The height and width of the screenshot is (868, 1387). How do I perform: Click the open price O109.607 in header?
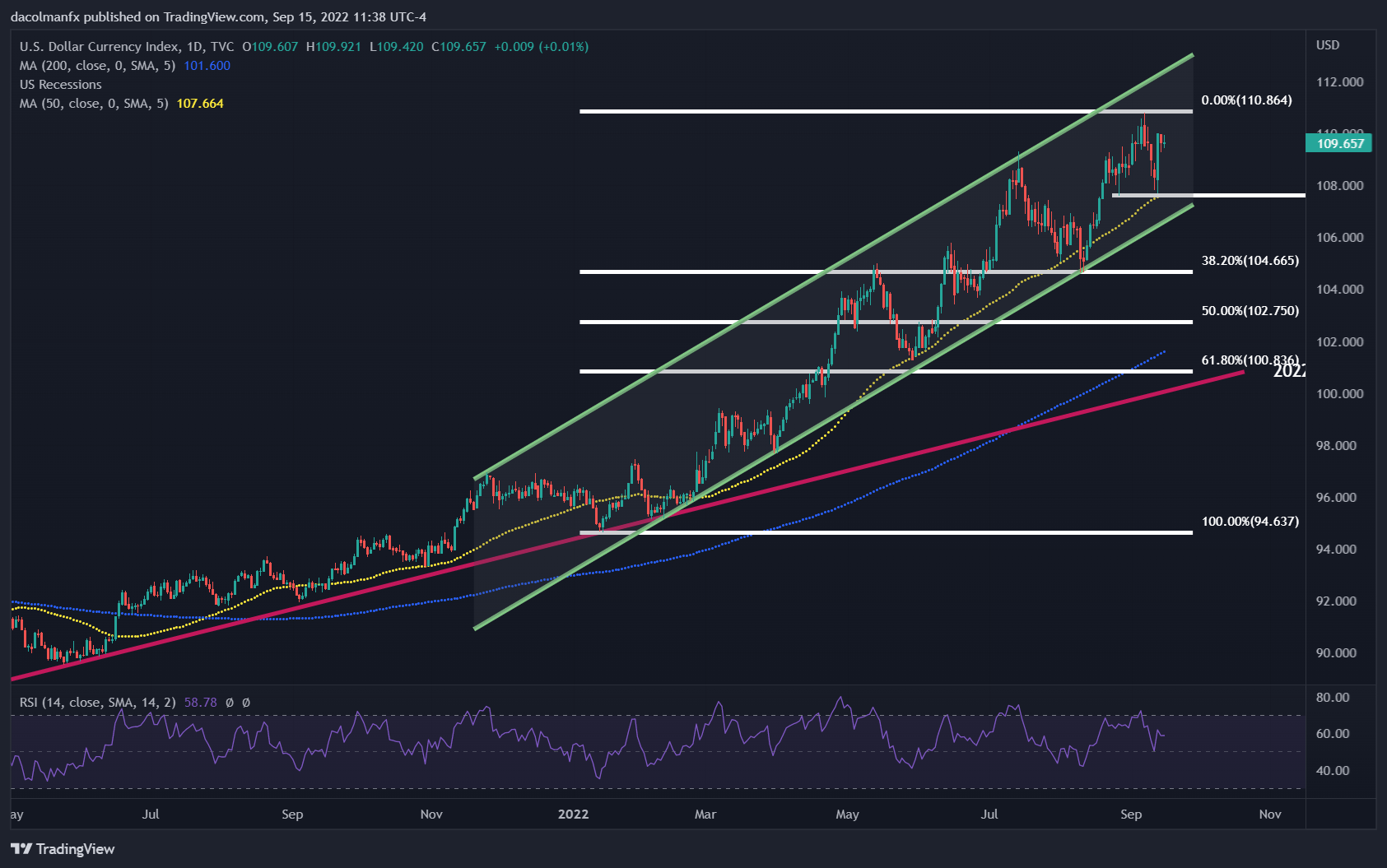pos(270,47)
